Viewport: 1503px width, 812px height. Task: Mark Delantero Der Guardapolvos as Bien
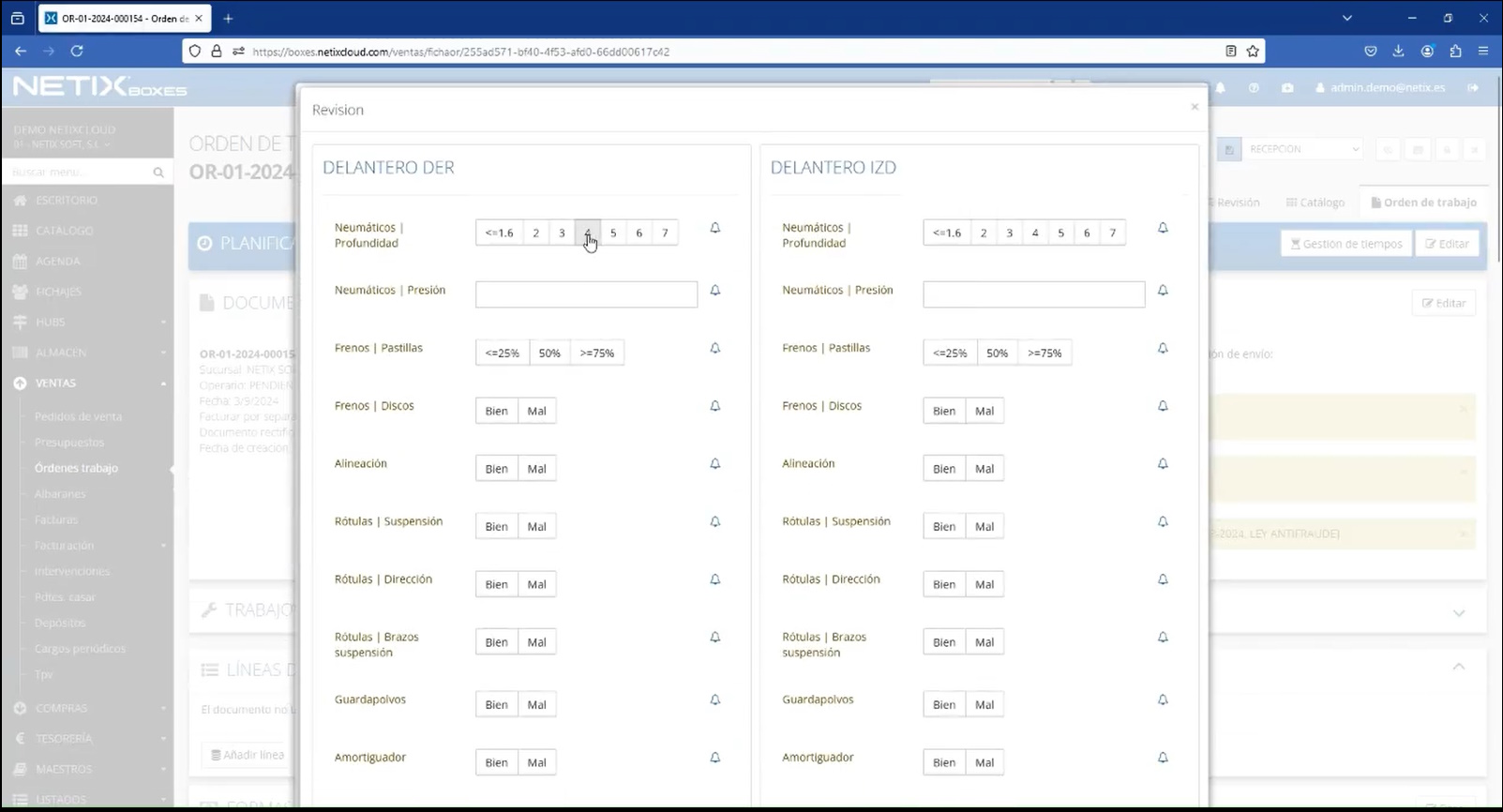pos(496,705)
